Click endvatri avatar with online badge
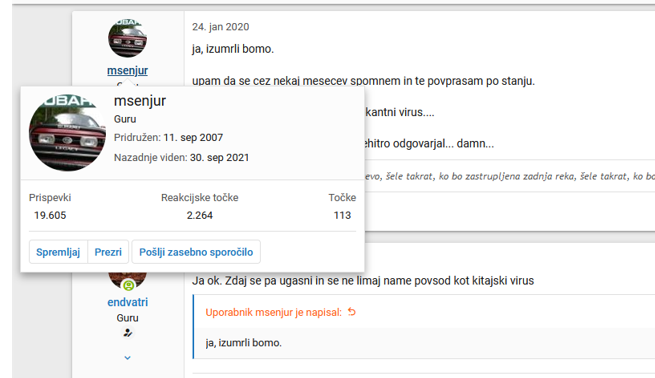The width and height of the screenshot is (655, 378). tap(127, 280)
